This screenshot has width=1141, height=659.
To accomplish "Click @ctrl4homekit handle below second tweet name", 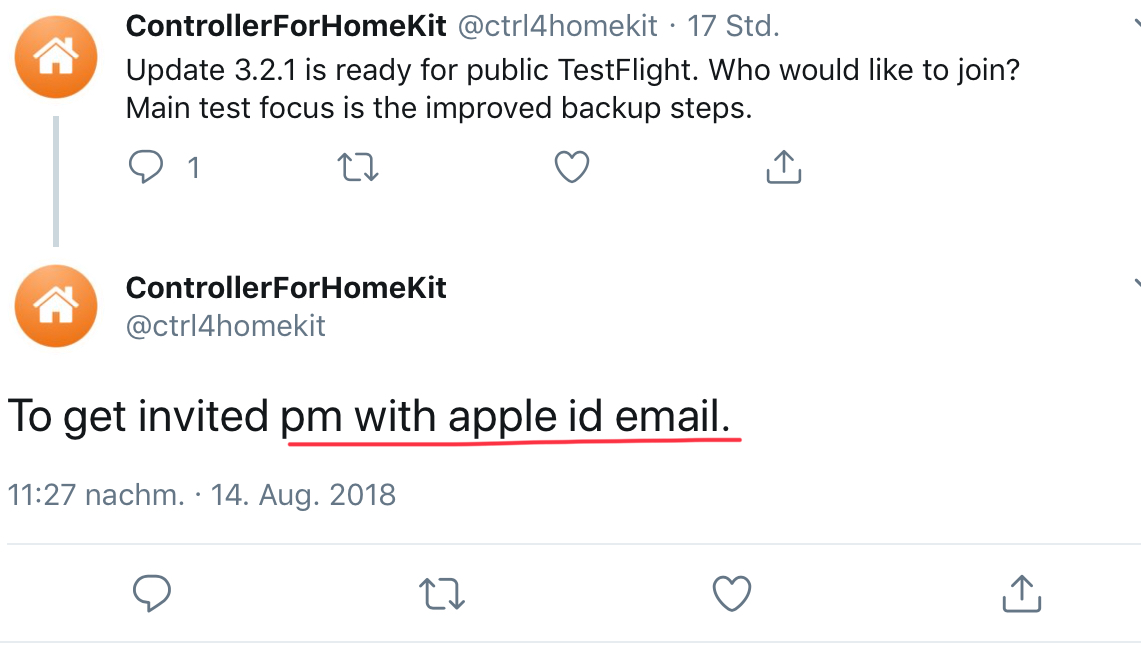I will (x=226, y=326).
